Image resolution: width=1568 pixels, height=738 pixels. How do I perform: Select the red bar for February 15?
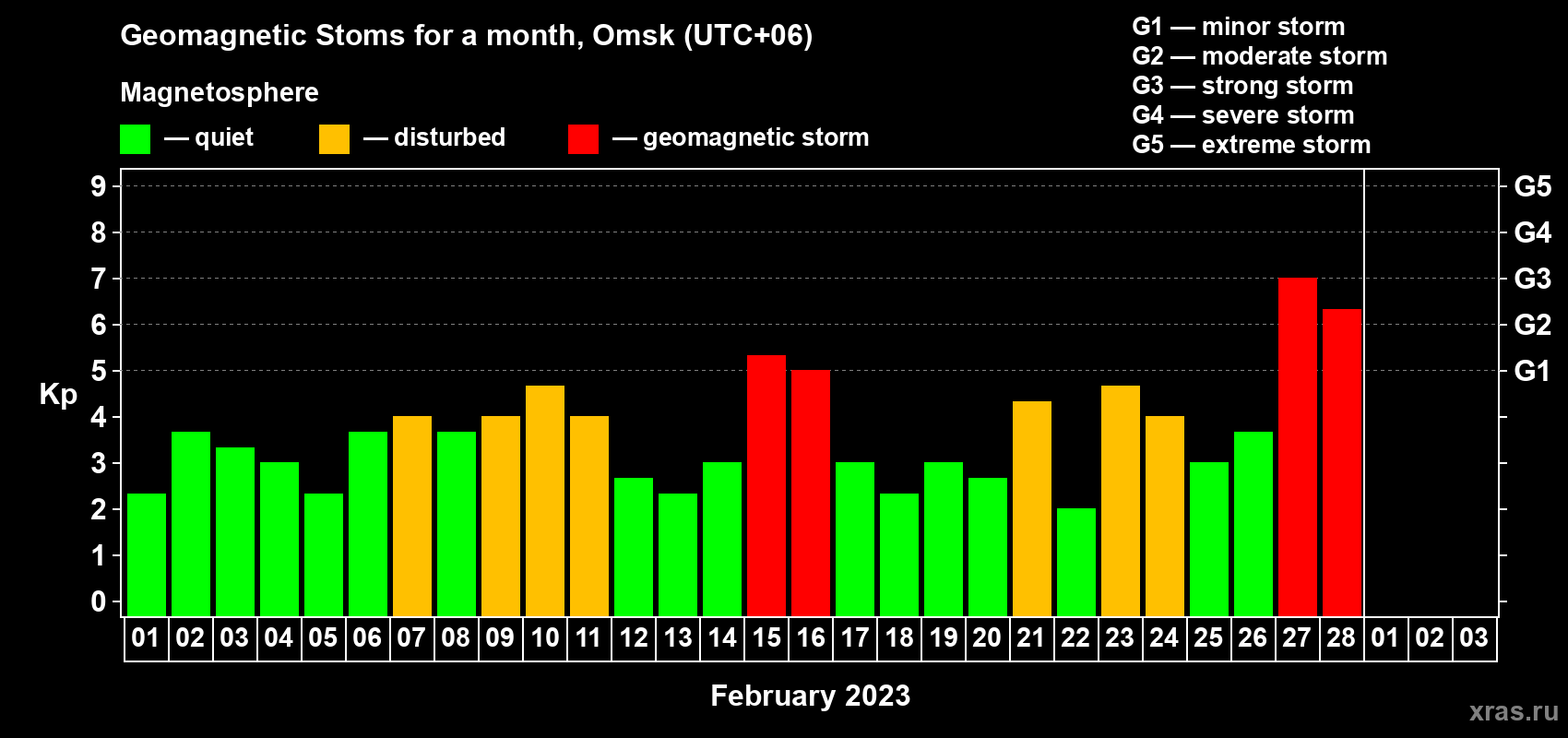766,485
